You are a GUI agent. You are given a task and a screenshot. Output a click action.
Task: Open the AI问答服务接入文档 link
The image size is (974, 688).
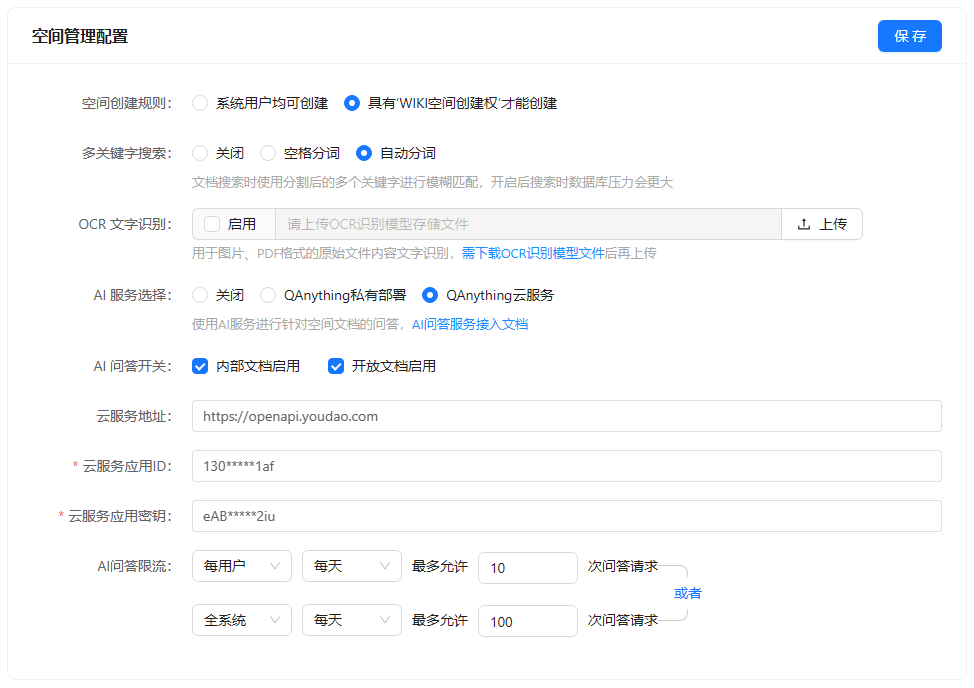coord(470,324)
